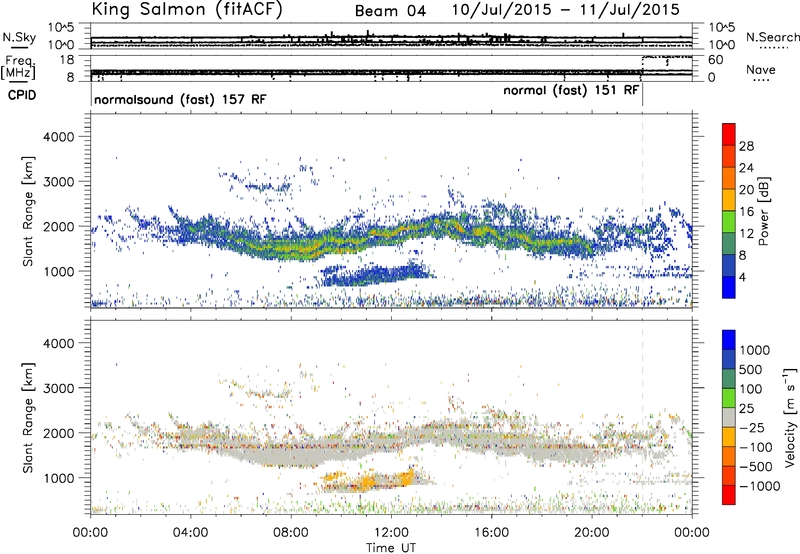
Task: Click the 'N.Sky' legend label
Action: coord(19,37)
